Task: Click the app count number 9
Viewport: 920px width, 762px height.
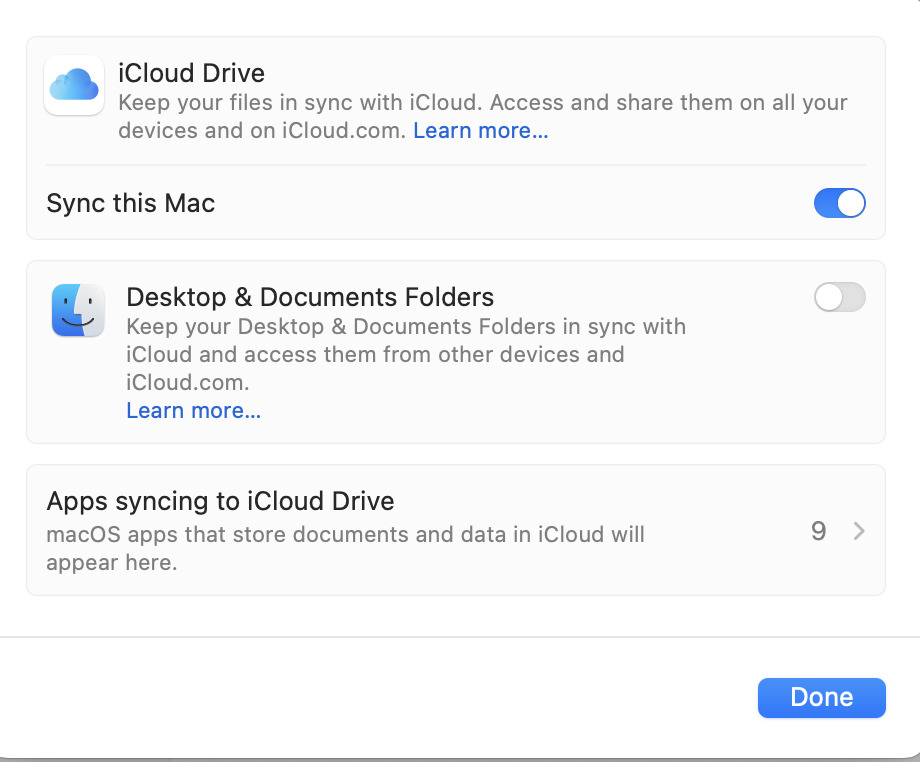Action: coord(818,531)
